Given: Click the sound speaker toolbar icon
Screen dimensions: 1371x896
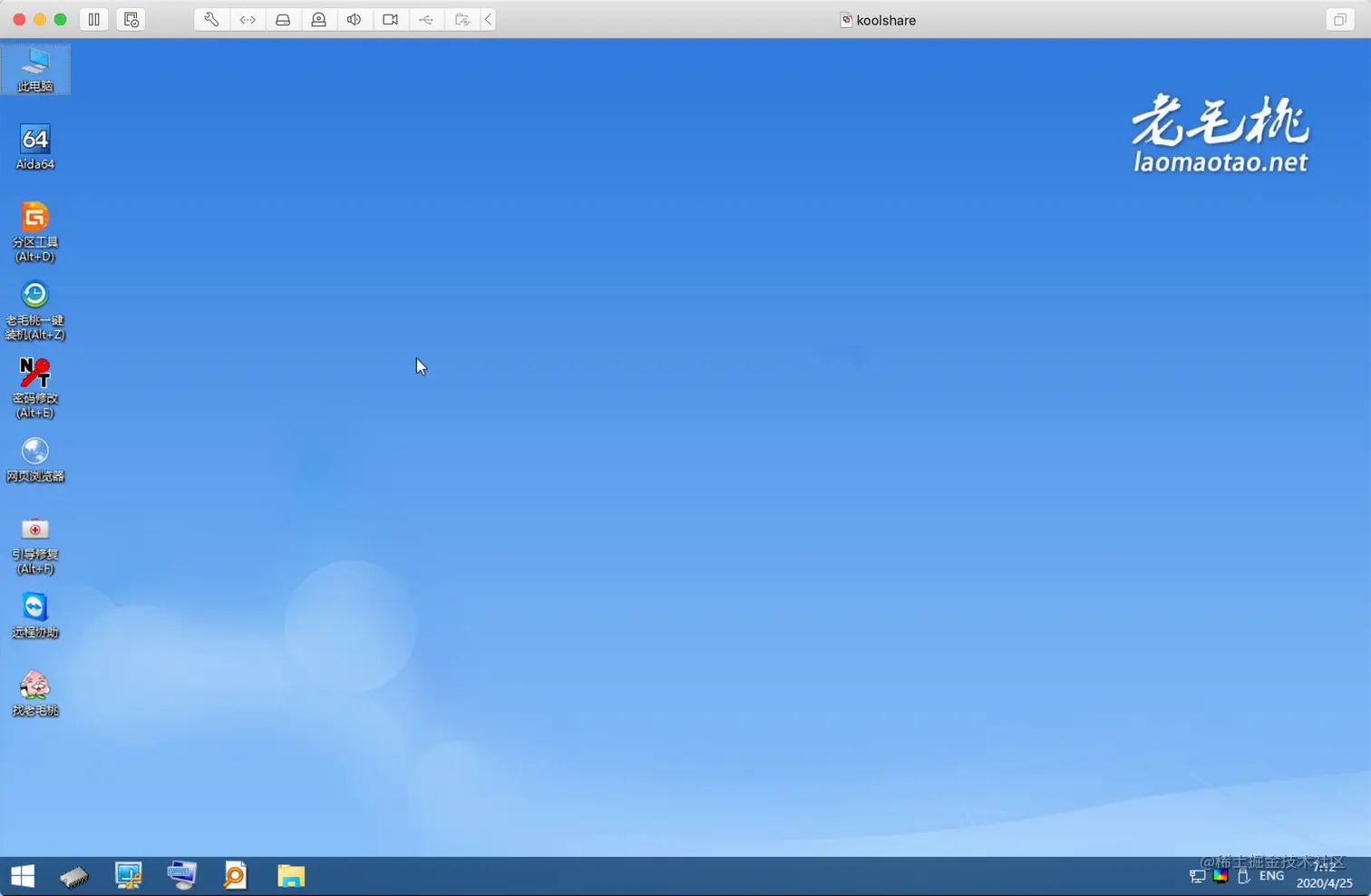Looking at the screenshot, I should [x=355, y=19].
